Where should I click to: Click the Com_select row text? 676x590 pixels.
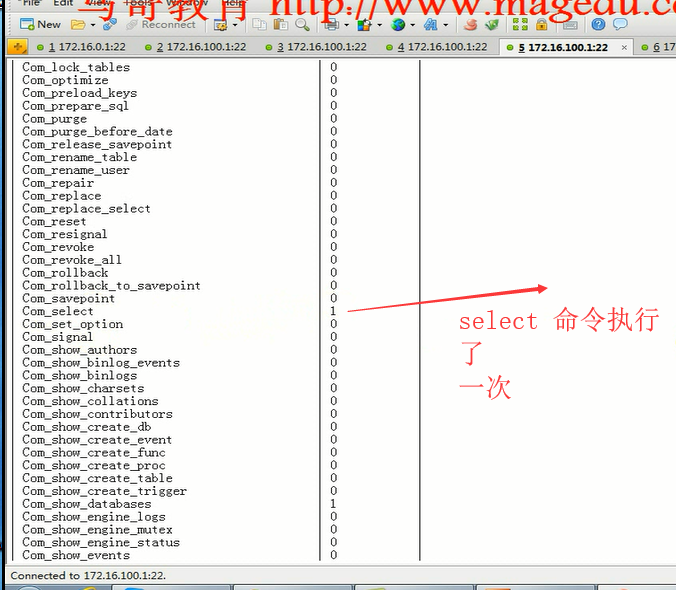click(58, 311)
